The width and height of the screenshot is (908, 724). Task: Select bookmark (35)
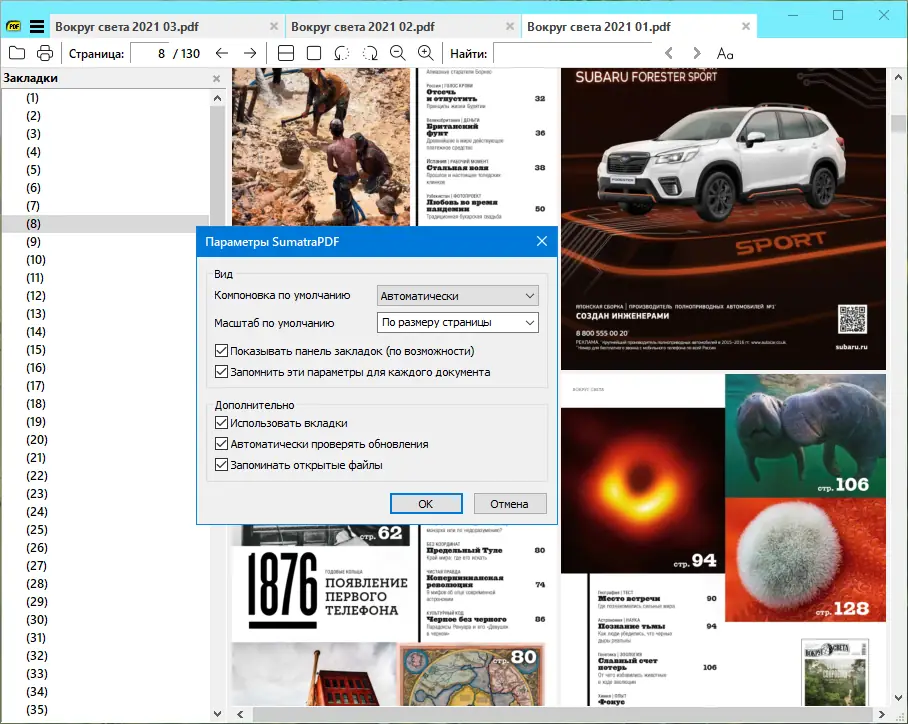point(37,709)
